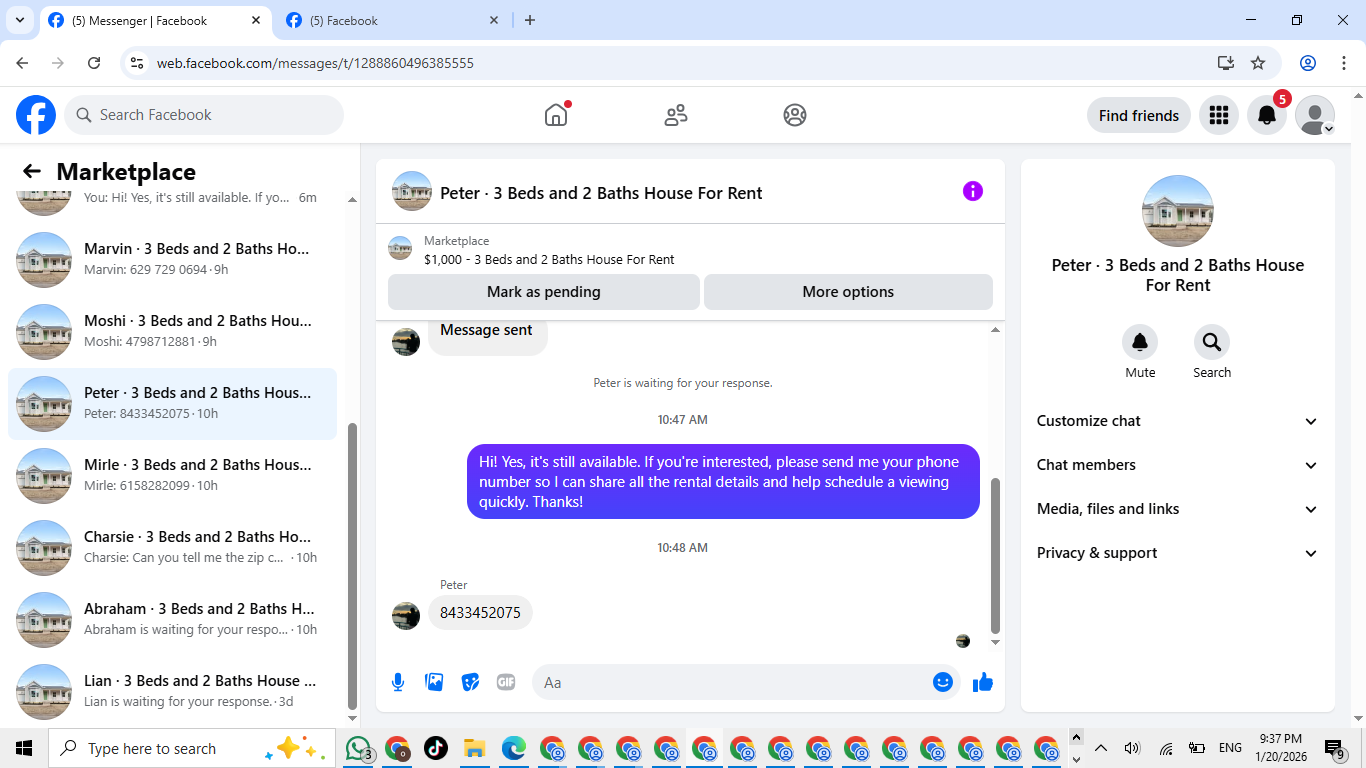This screenshot has width=1366, height=768.
Task: Open the Friends icon in top navigation
Action: 676,115
